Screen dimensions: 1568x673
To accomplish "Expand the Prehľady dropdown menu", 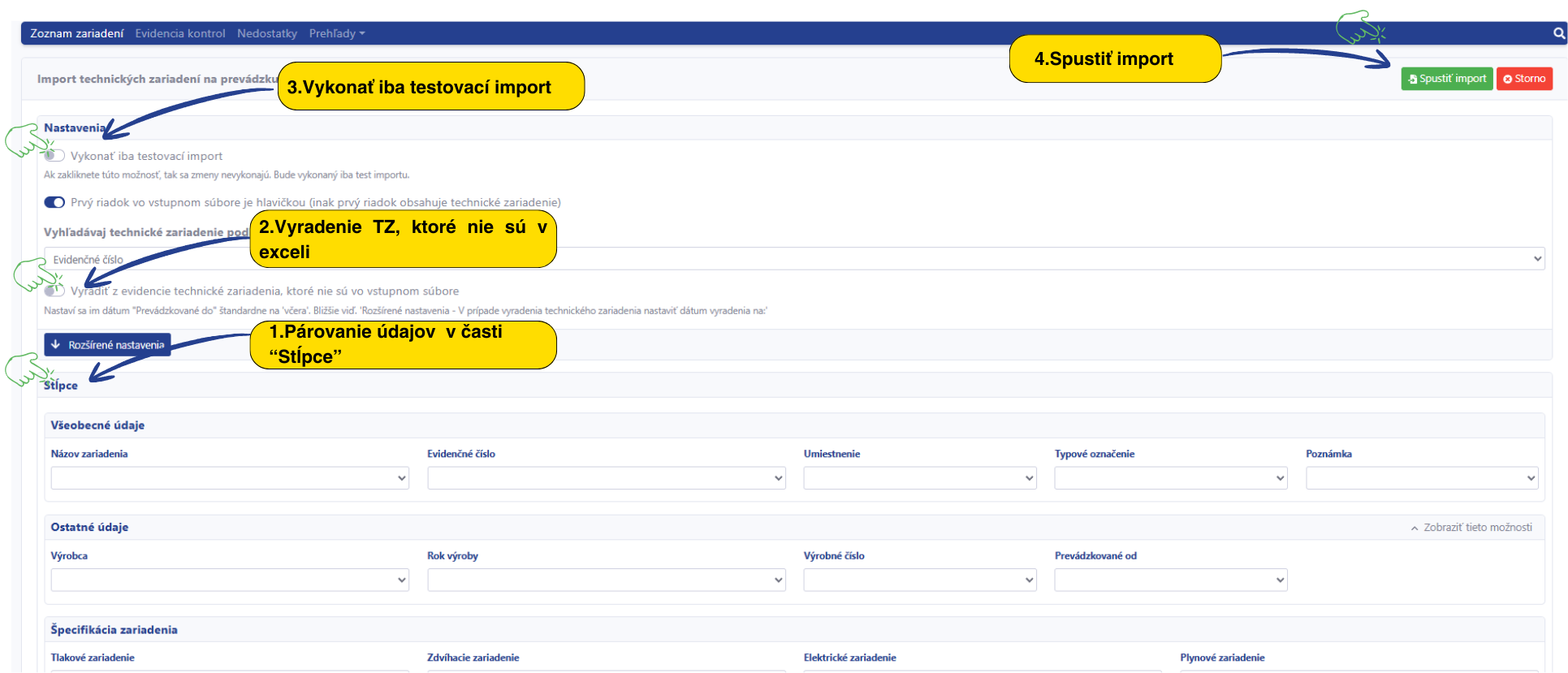I will pyautogui.click(x=336, y=33).
